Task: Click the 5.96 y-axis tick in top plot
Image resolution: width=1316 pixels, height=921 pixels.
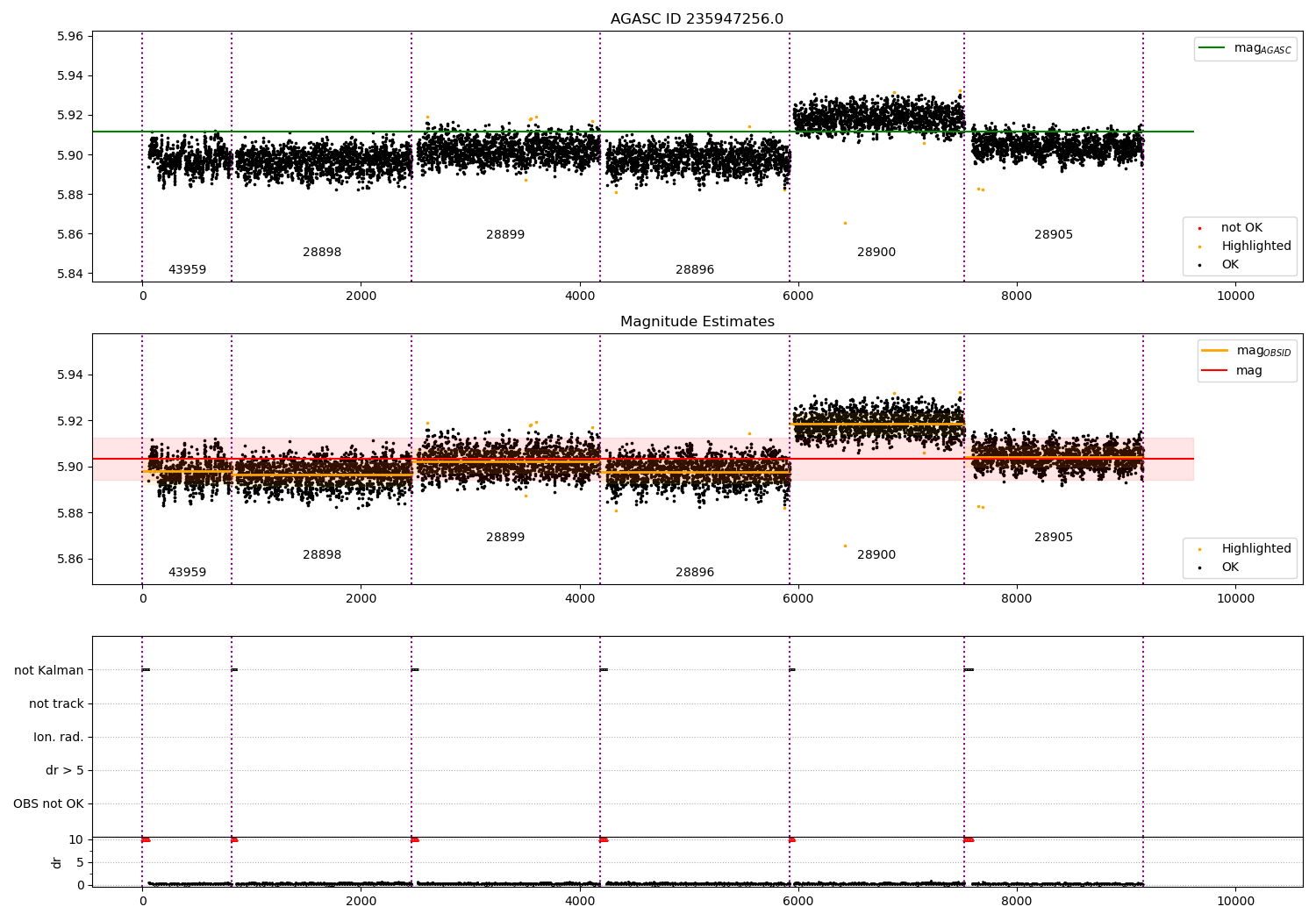Action: 69,37
